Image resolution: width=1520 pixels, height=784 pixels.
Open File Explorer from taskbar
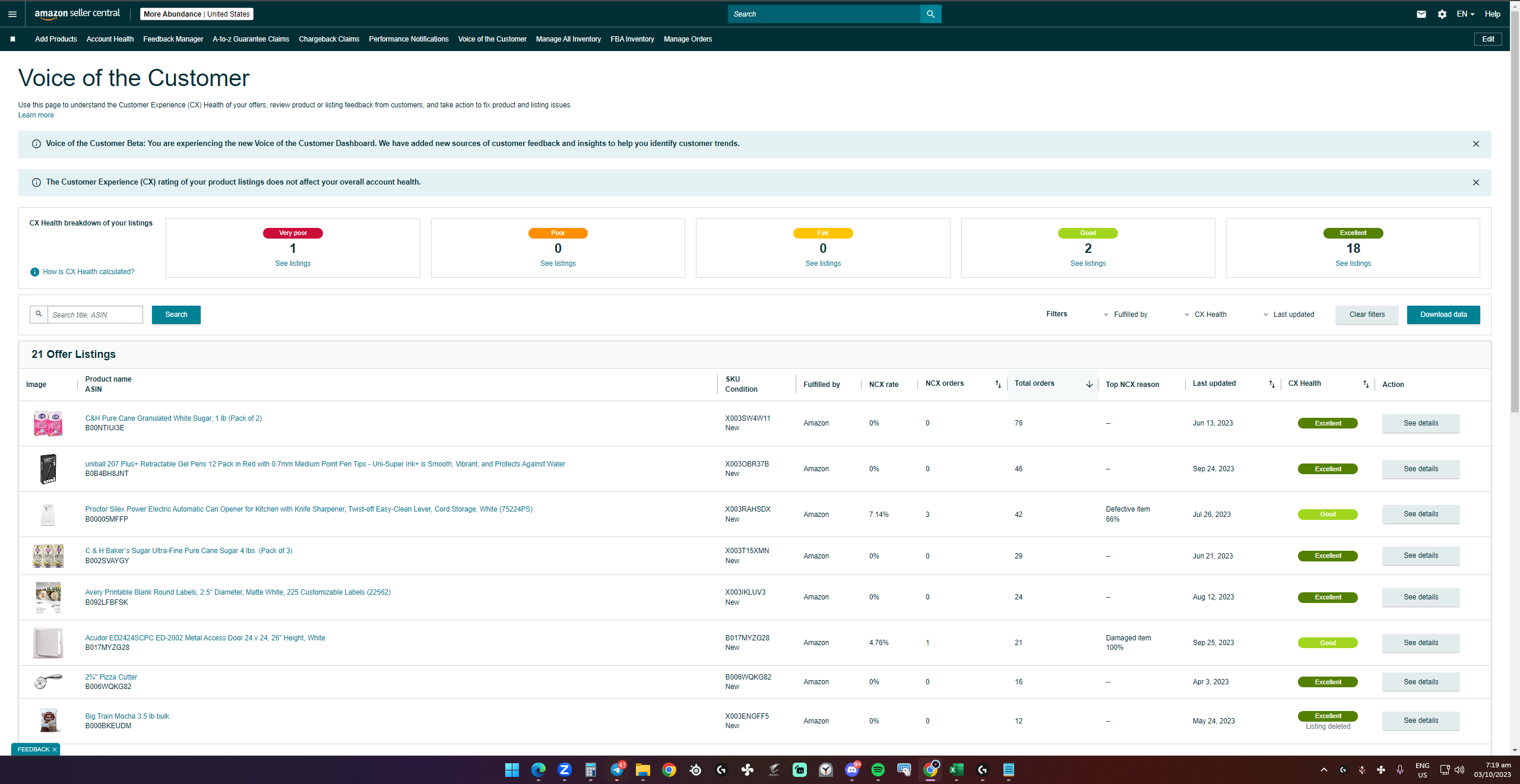point(643,770)
